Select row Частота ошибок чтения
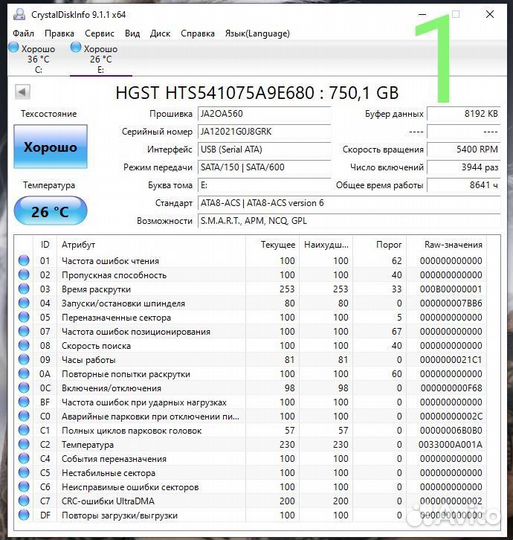 (251, 261)
